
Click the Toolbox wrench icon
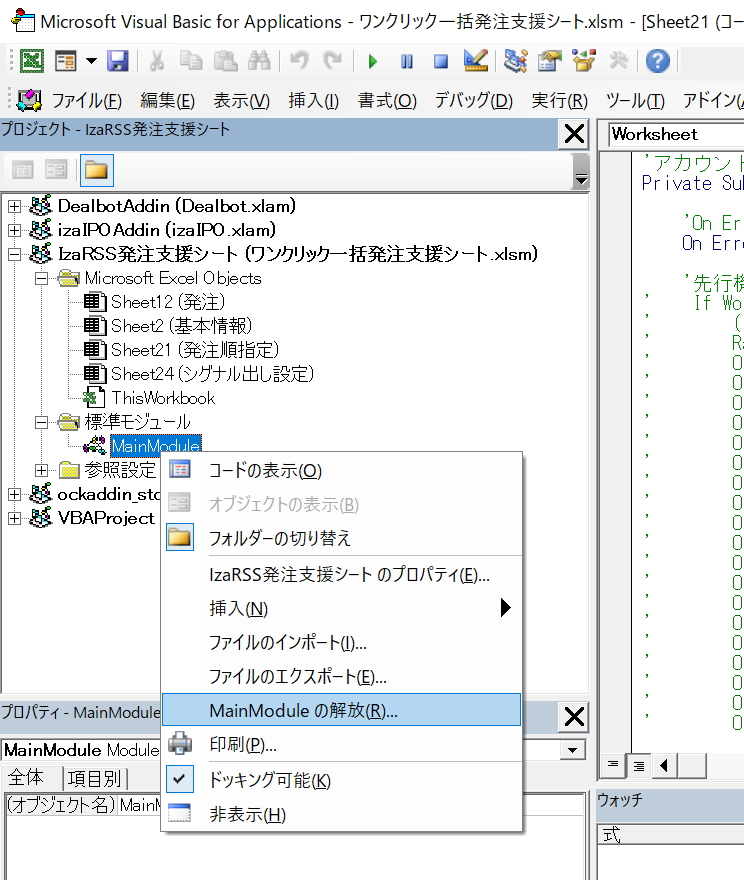coord(618,61)
